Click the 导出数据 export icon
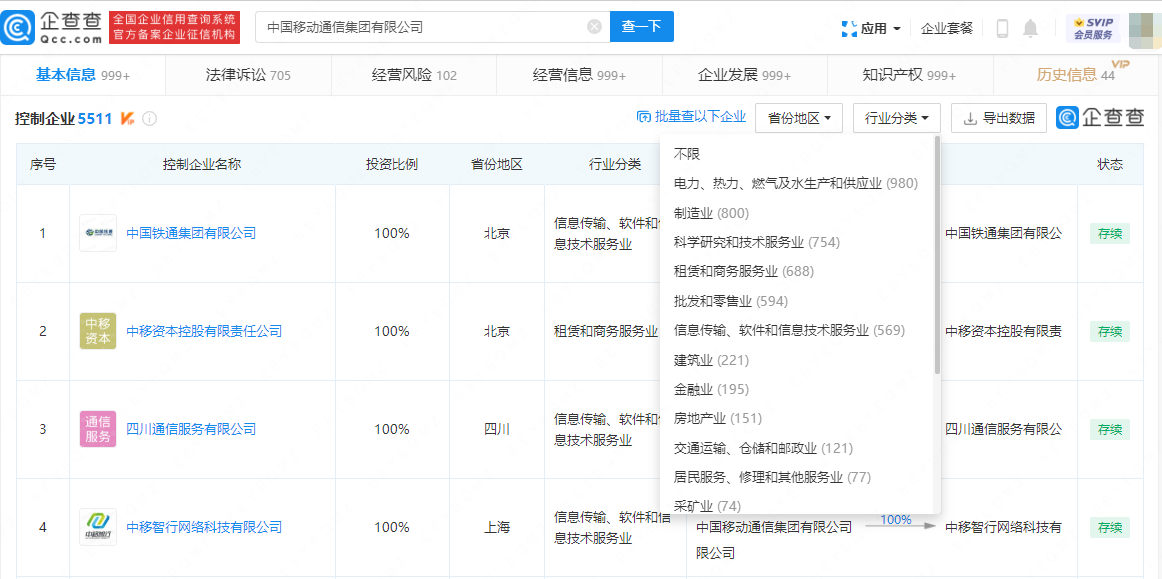Screen dimensions: 1162x579 (970, 118)
